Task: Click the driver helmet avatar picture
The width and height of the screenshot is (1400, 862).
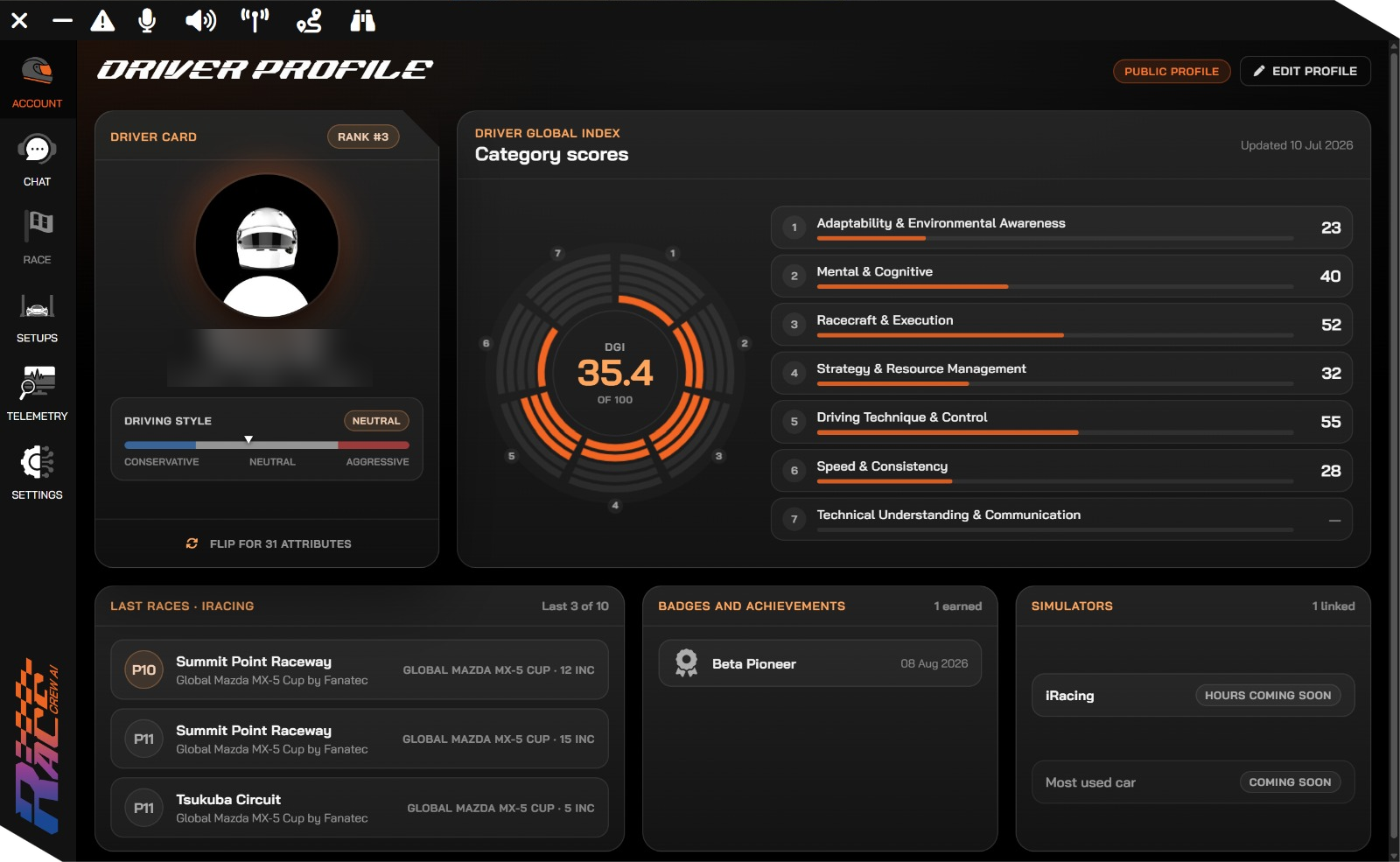Action: click(x=267, y=246)
